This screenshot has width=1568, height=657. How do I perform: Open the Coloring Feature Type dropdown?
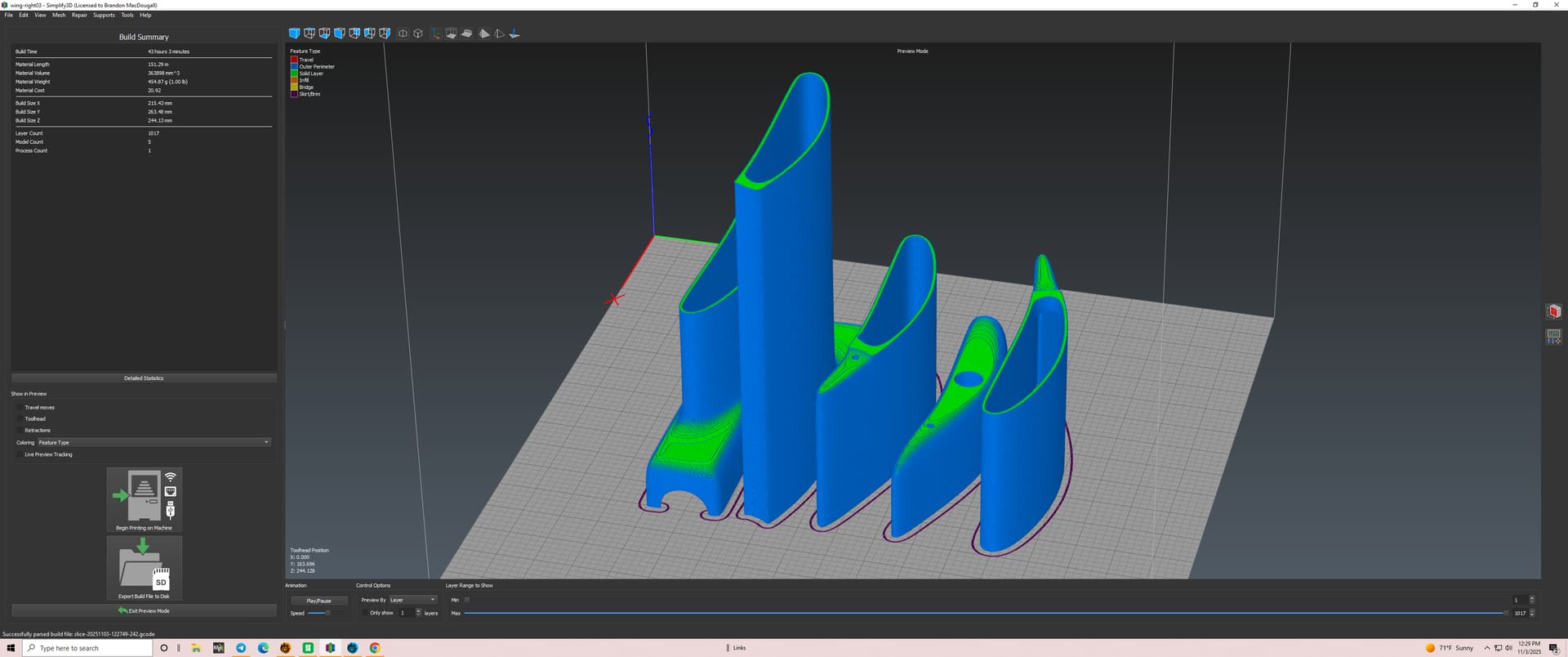click(x=154, y=442)
